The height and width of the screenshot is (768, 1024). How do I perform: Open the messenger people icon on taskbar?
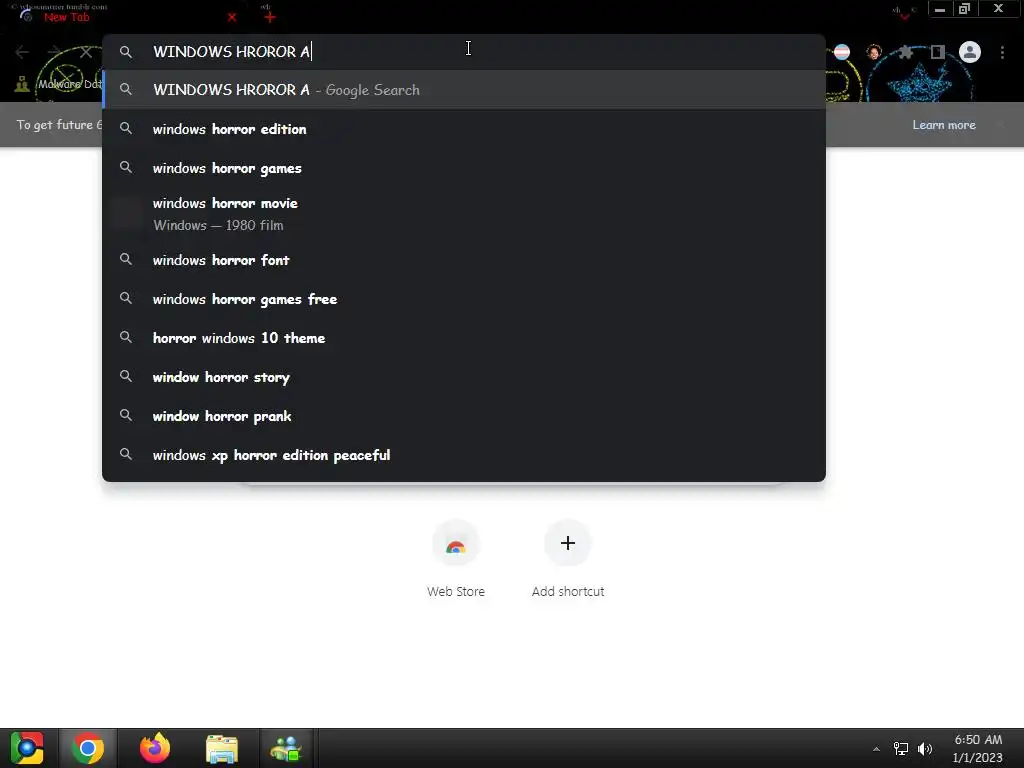(x=285, y=748)
